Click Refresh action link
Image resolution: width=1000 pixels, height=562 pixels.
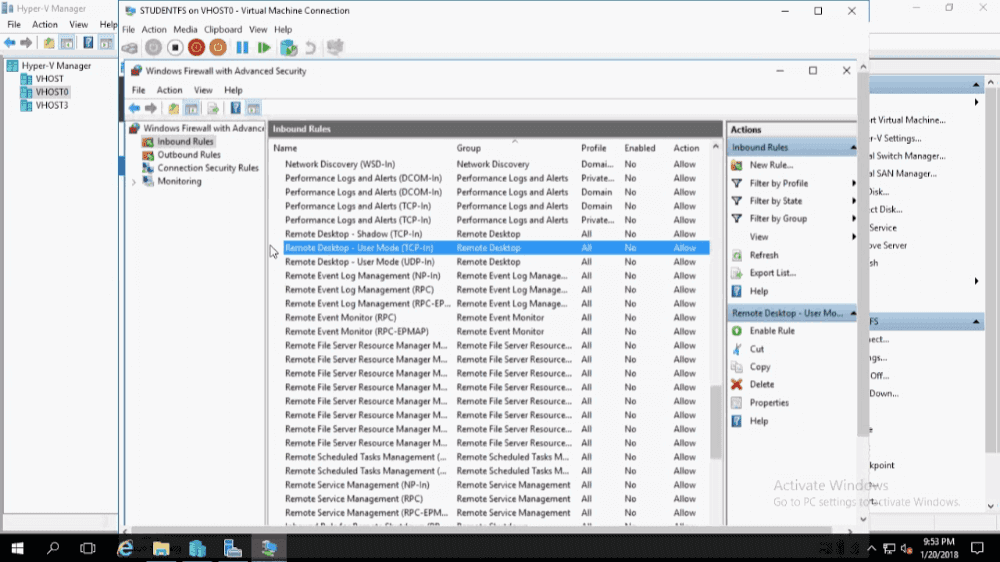click(x=763, y=255)
